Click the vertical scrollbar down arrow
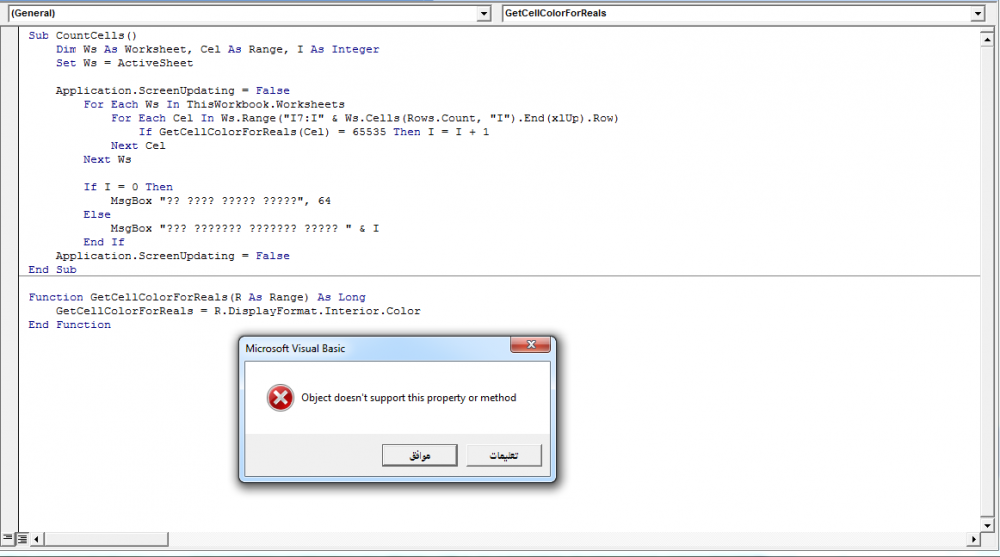Screen dimensions: 1000x557 987,526
